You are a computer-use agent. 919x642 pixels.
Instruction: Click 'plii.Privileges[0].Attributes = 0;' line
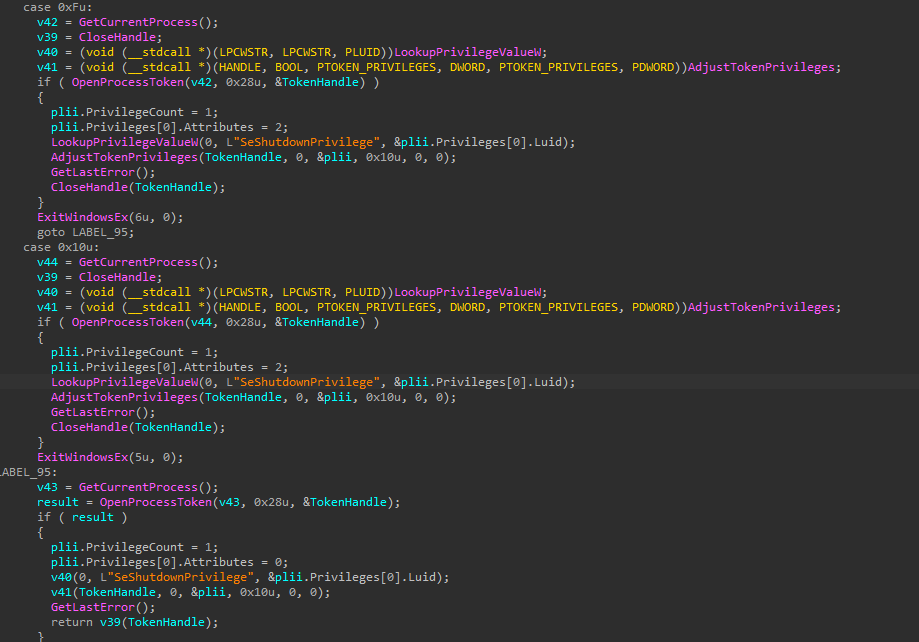tap(169, 562)
